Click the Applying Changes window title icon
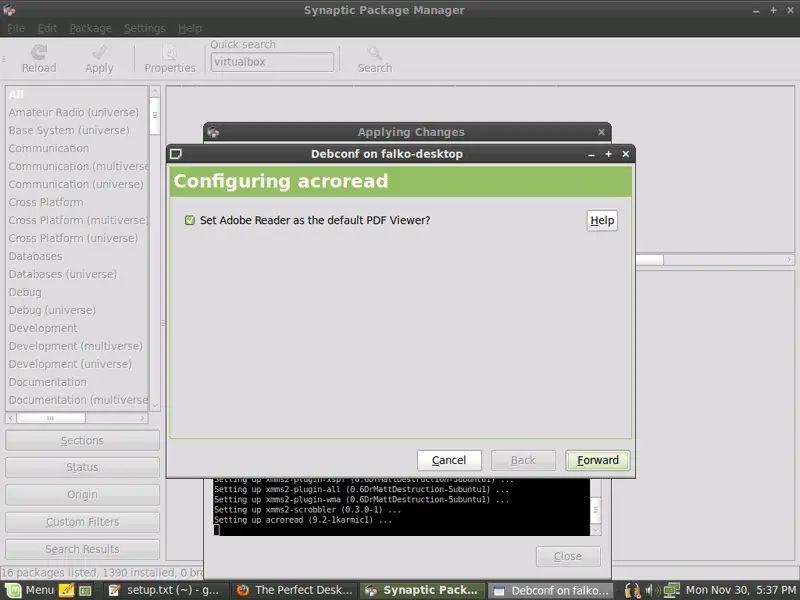 coord(213,132)
